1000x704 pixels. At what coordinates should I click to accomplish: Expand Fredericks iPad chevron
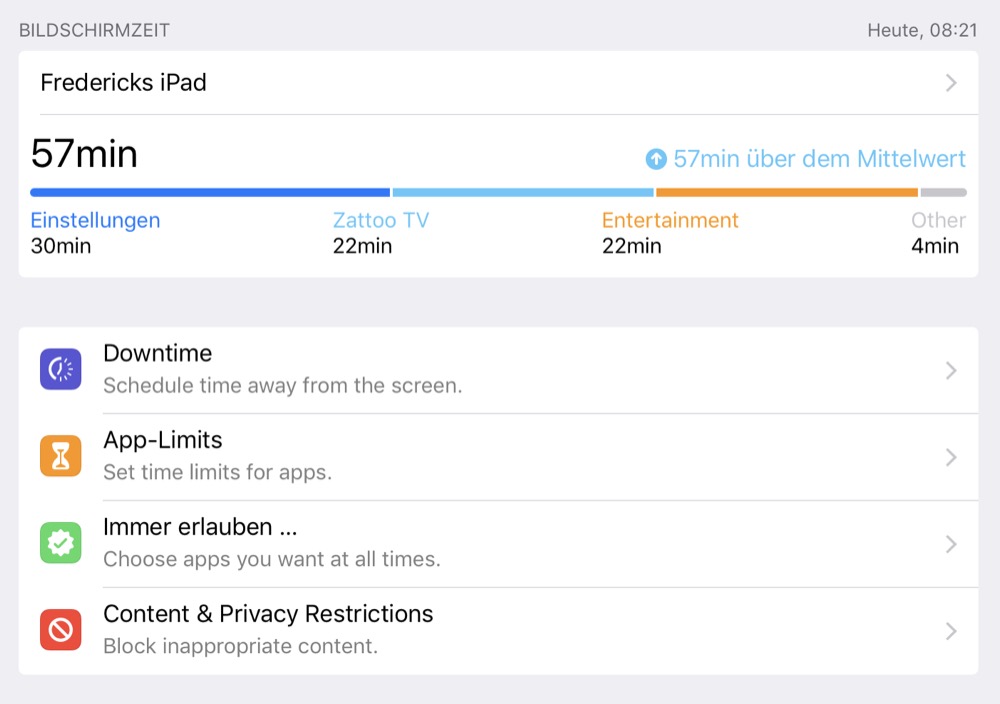pyautogui.click(x=951, y=83)
